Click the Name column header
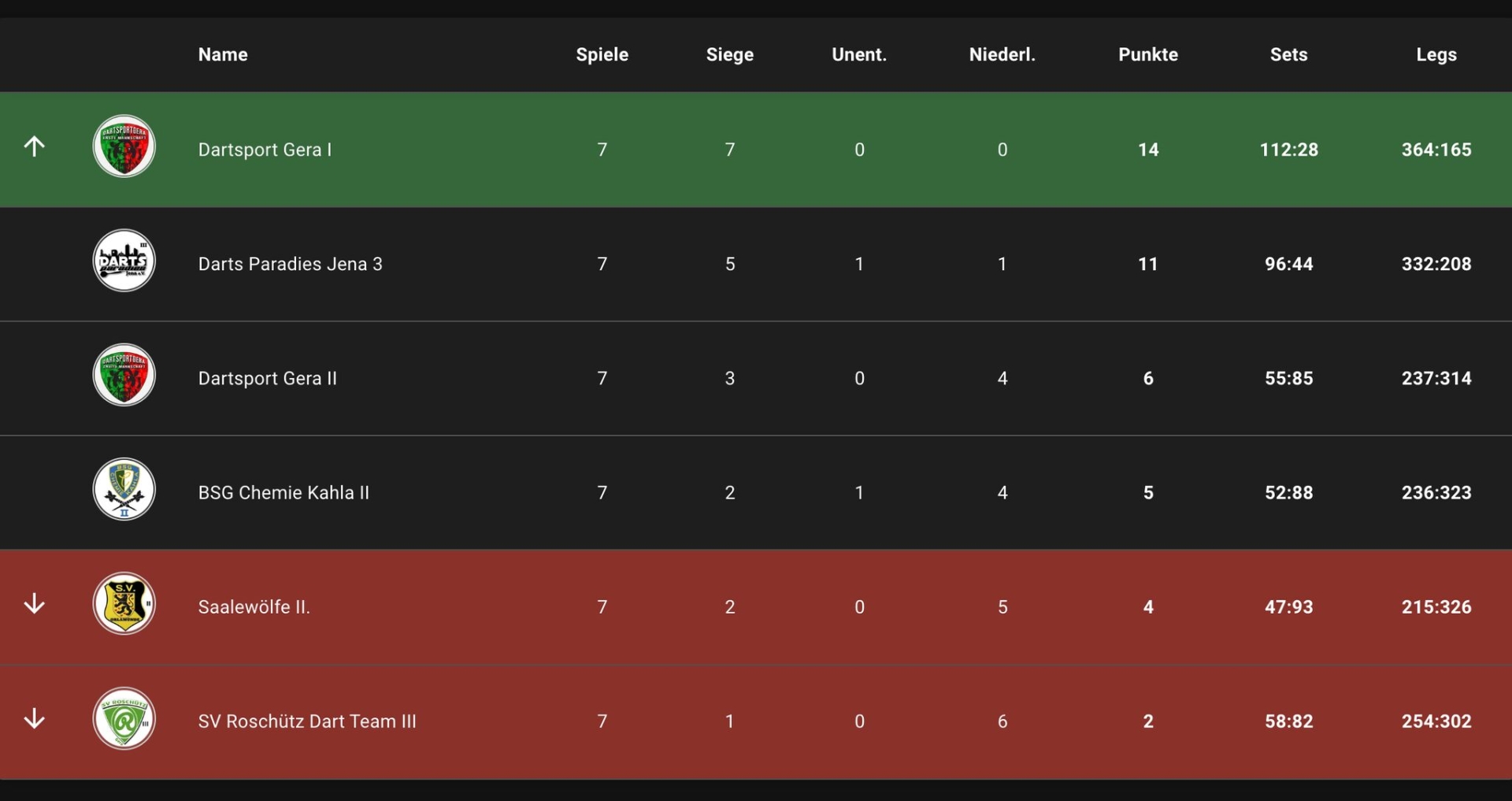Viewport: 1512px width, 801px height. [x=223, y=54]
